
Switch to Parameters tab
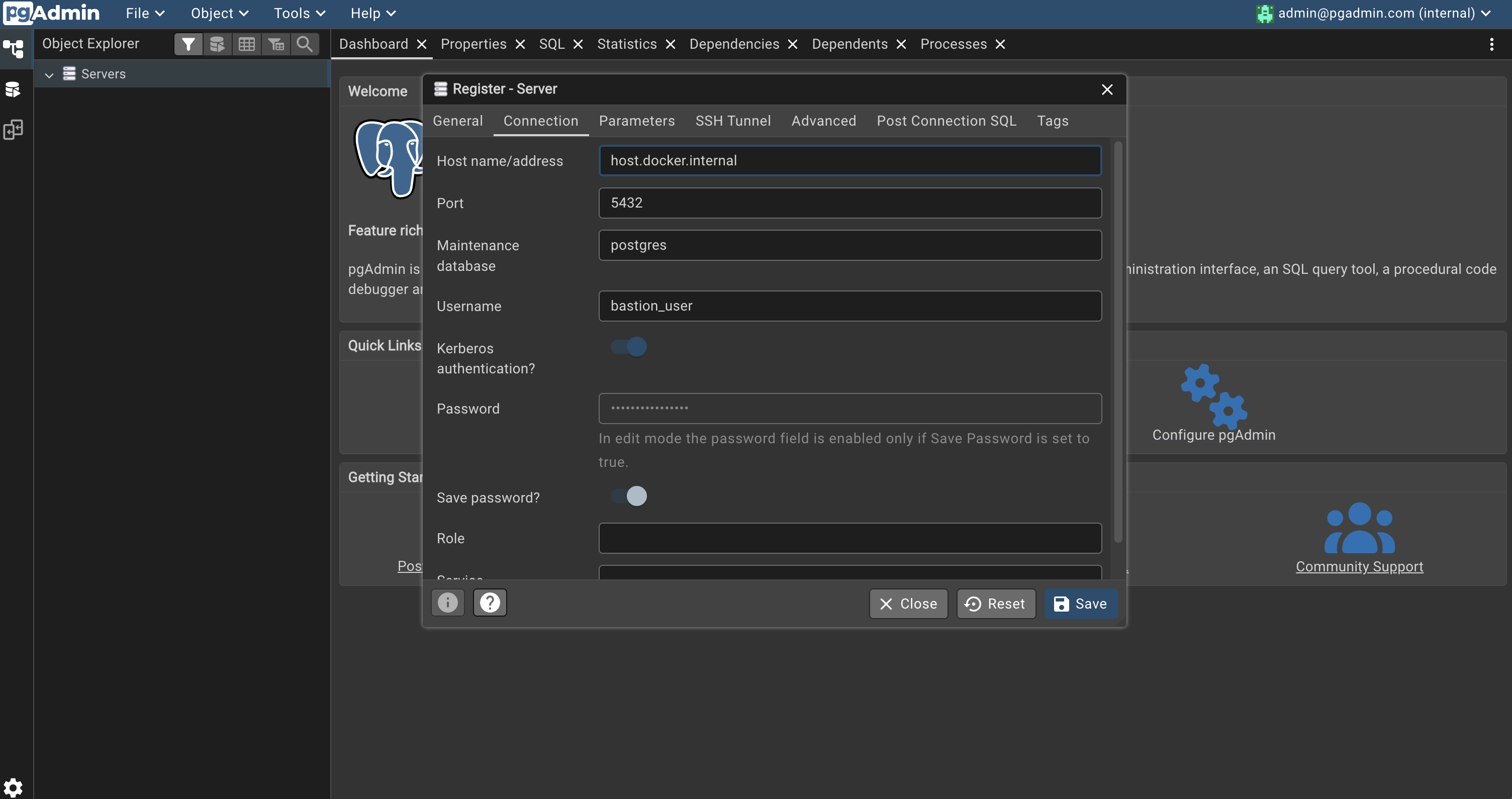(637, 121)
